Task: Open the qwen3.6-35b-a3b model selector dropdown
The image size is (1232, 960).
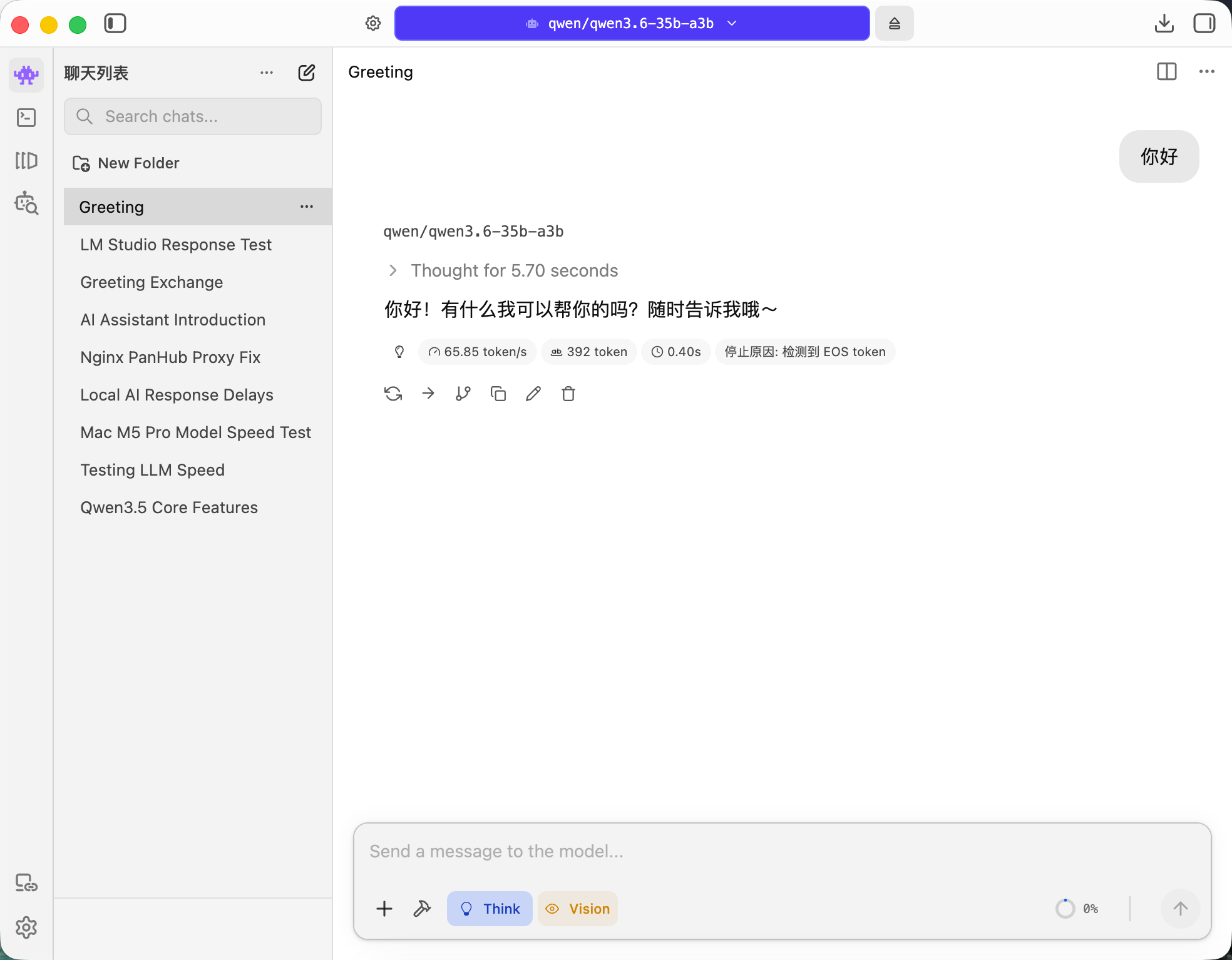Action: [632, 24]
